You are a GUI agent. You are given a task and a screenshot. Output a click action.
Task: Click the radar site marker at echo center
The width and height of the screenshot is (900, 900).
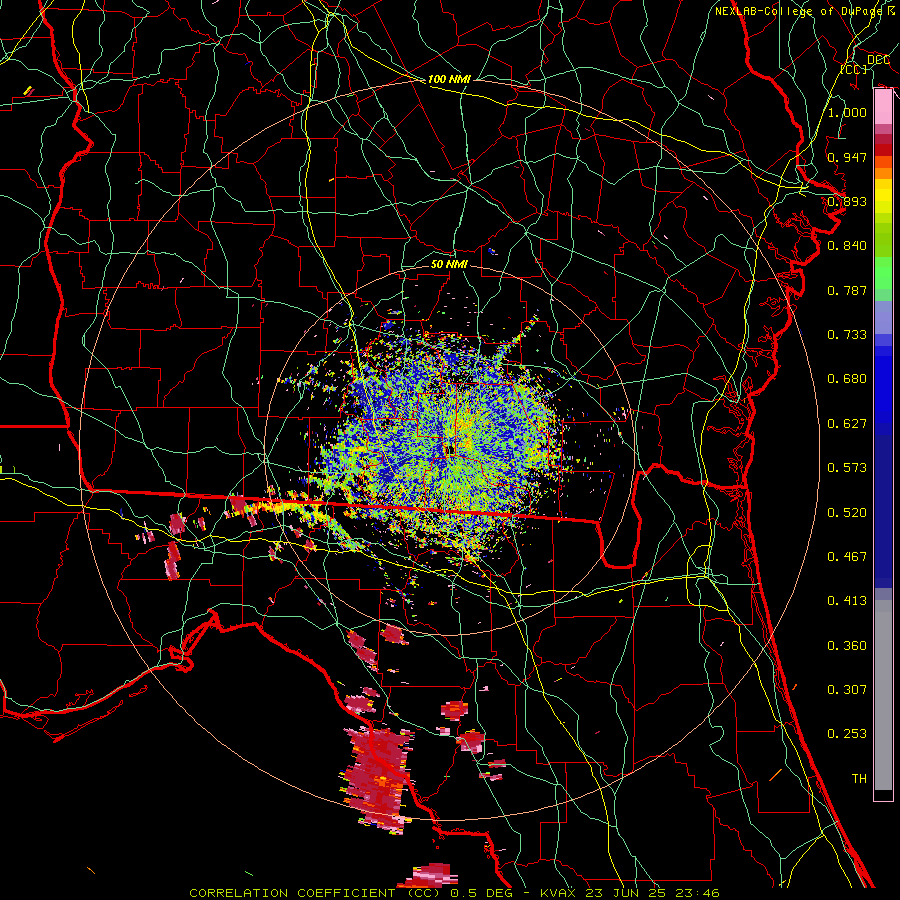pyautogui.click(x=450, y=448)
